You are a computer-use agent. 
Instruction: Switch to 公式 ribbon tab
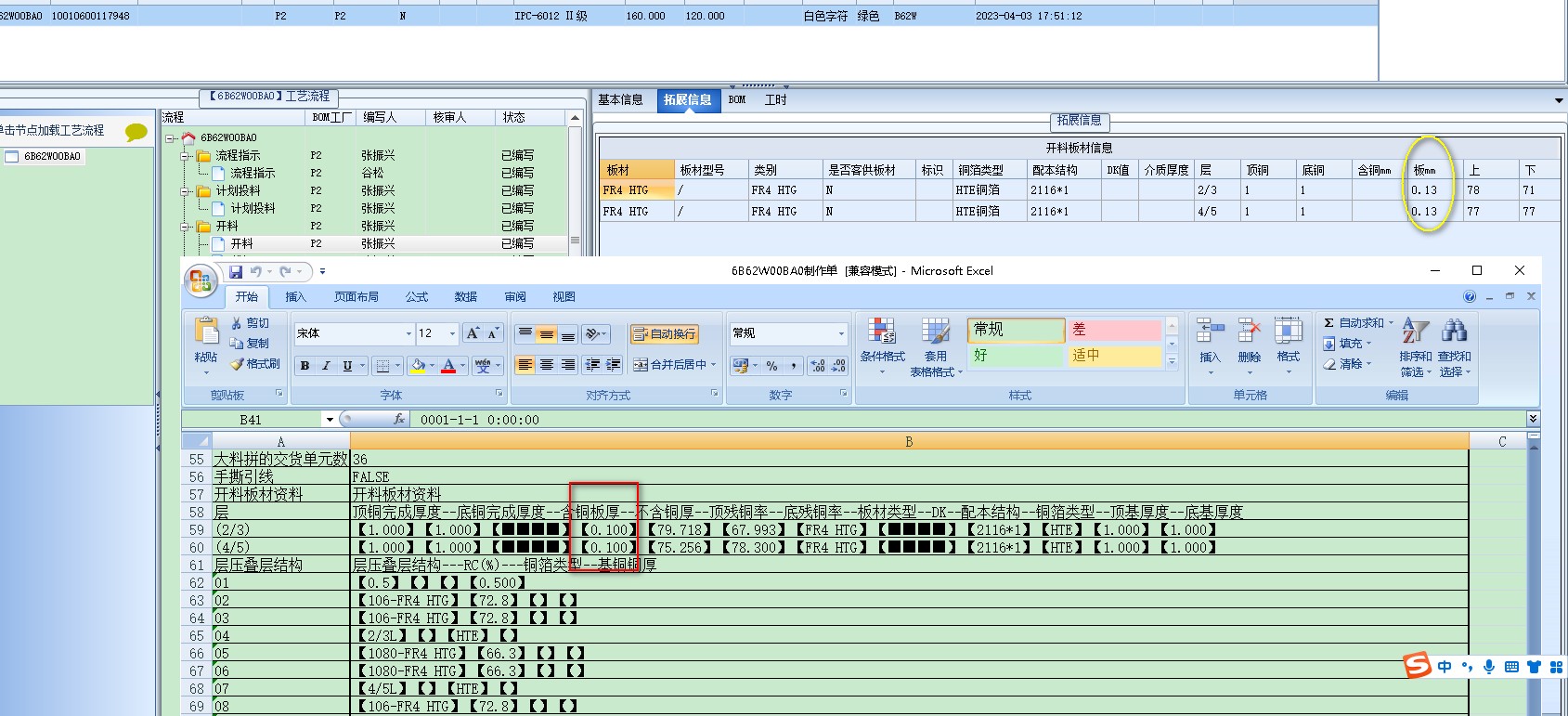coord(417,297)
